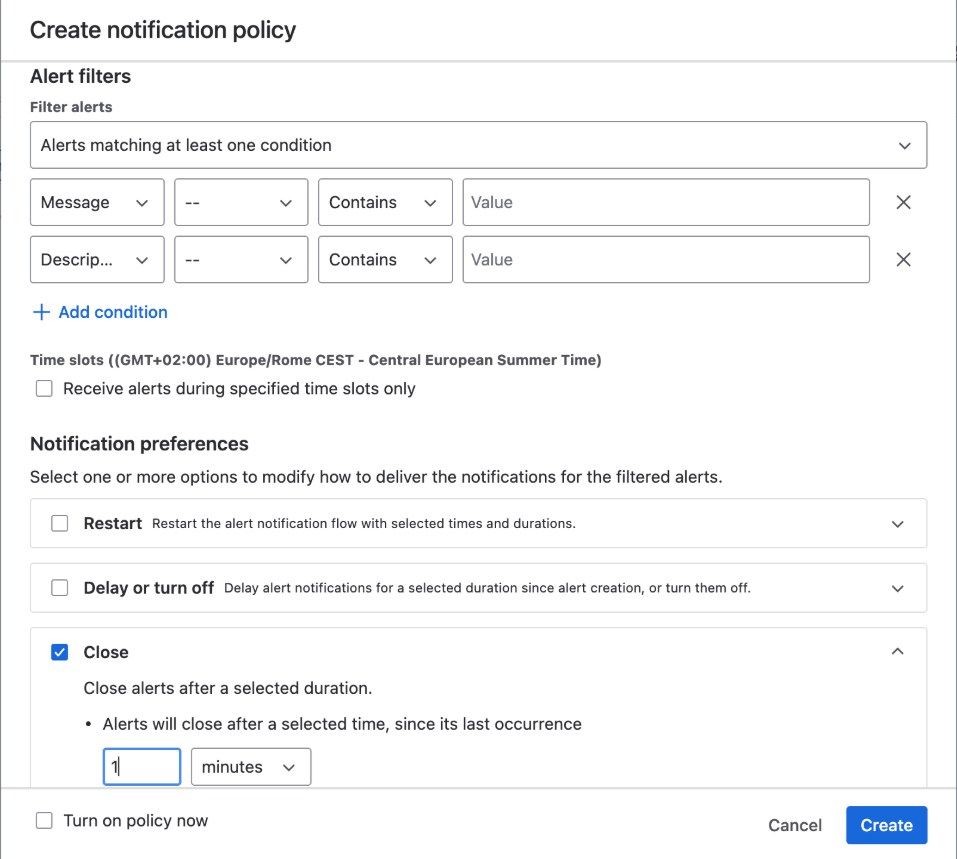Open the Contains operator dropdown in Message row
The image size is (957, 859).
pos(385,202)
